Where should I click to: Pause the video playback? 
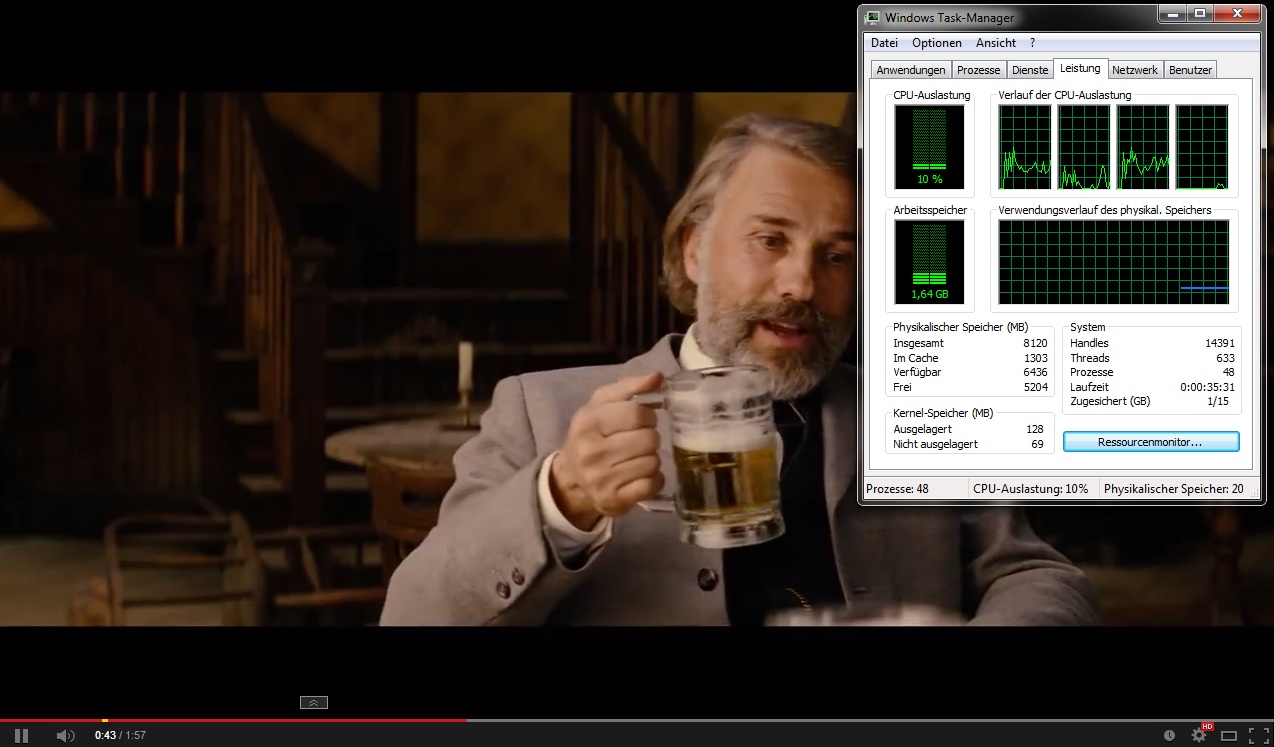click(21, 735)
